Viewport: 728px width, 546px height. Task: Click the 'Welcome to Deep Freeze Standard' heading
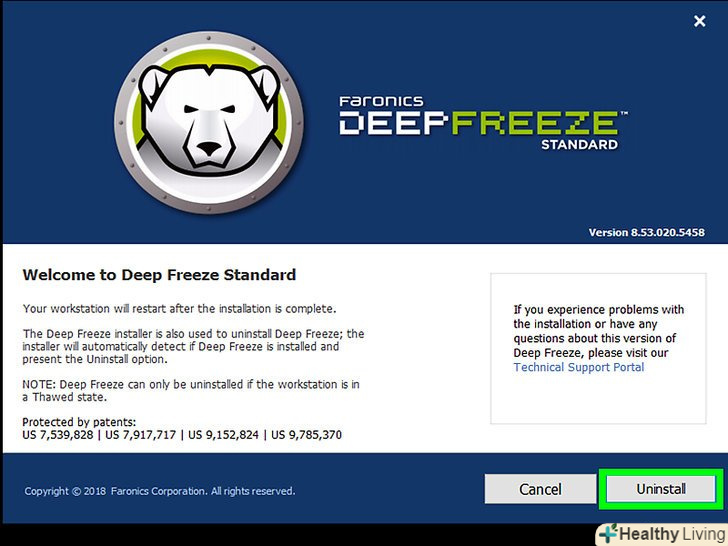click(x=159, y=275)
